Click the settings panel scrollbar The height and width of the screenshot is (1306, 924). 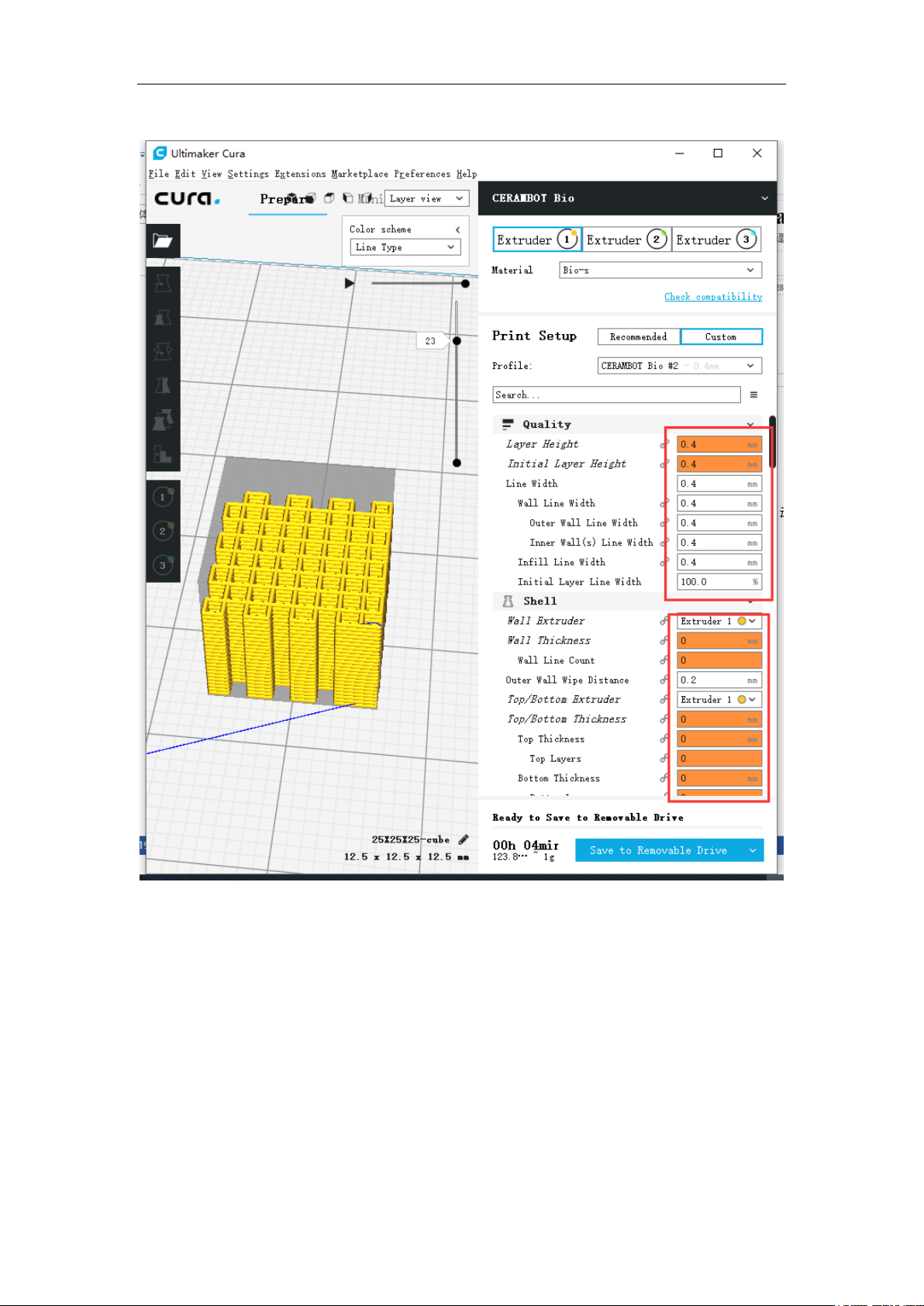(773, 442)
